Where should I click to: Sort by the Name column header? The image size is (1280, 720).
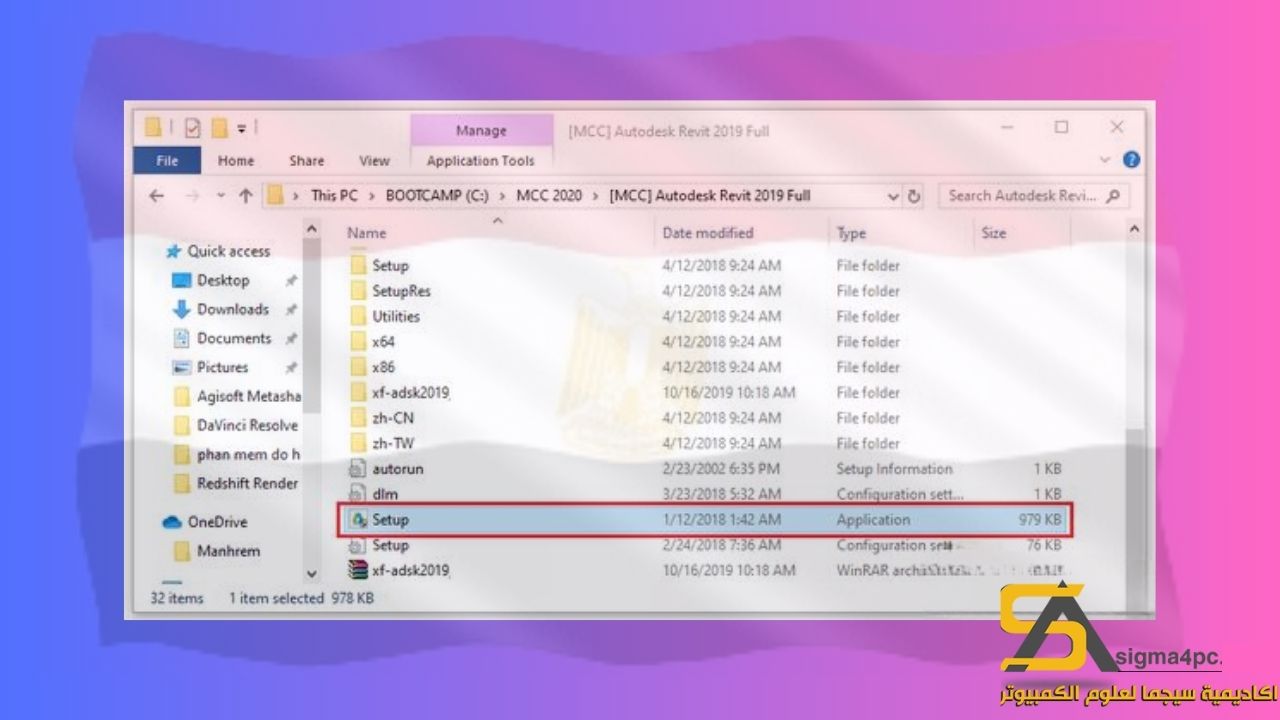[366, 233]
